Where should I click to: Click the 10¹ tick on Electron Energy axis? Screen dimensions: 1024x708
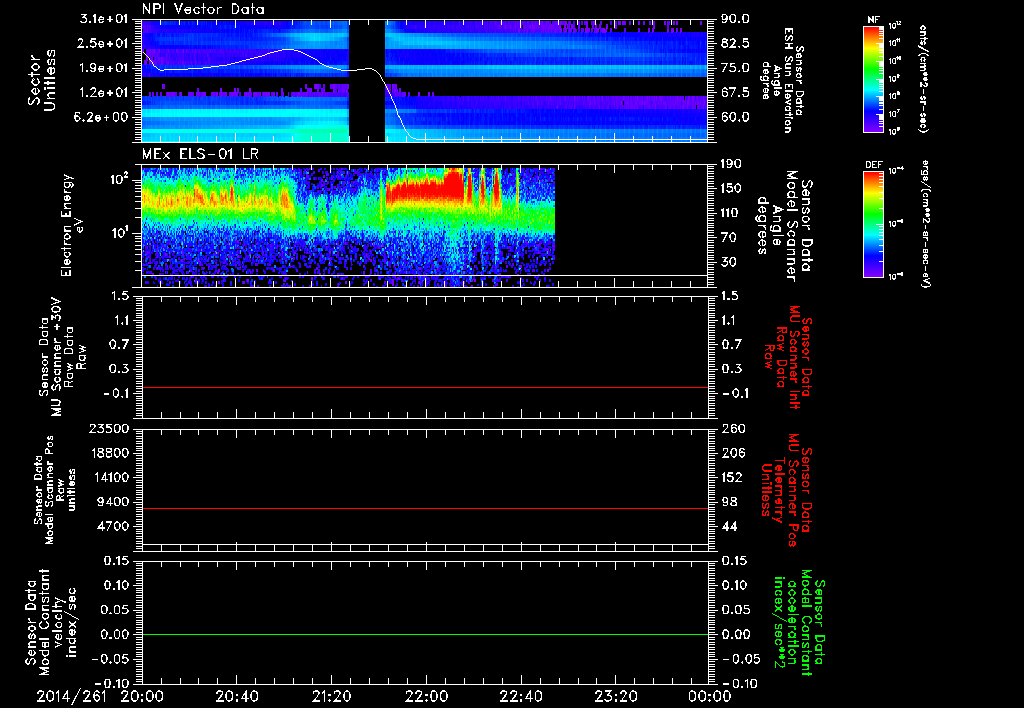(121, 233)
